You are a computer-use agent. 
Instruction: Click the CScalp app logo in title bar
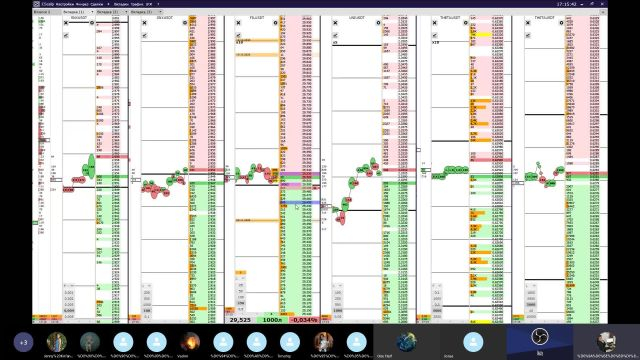[x=36, y=4]
